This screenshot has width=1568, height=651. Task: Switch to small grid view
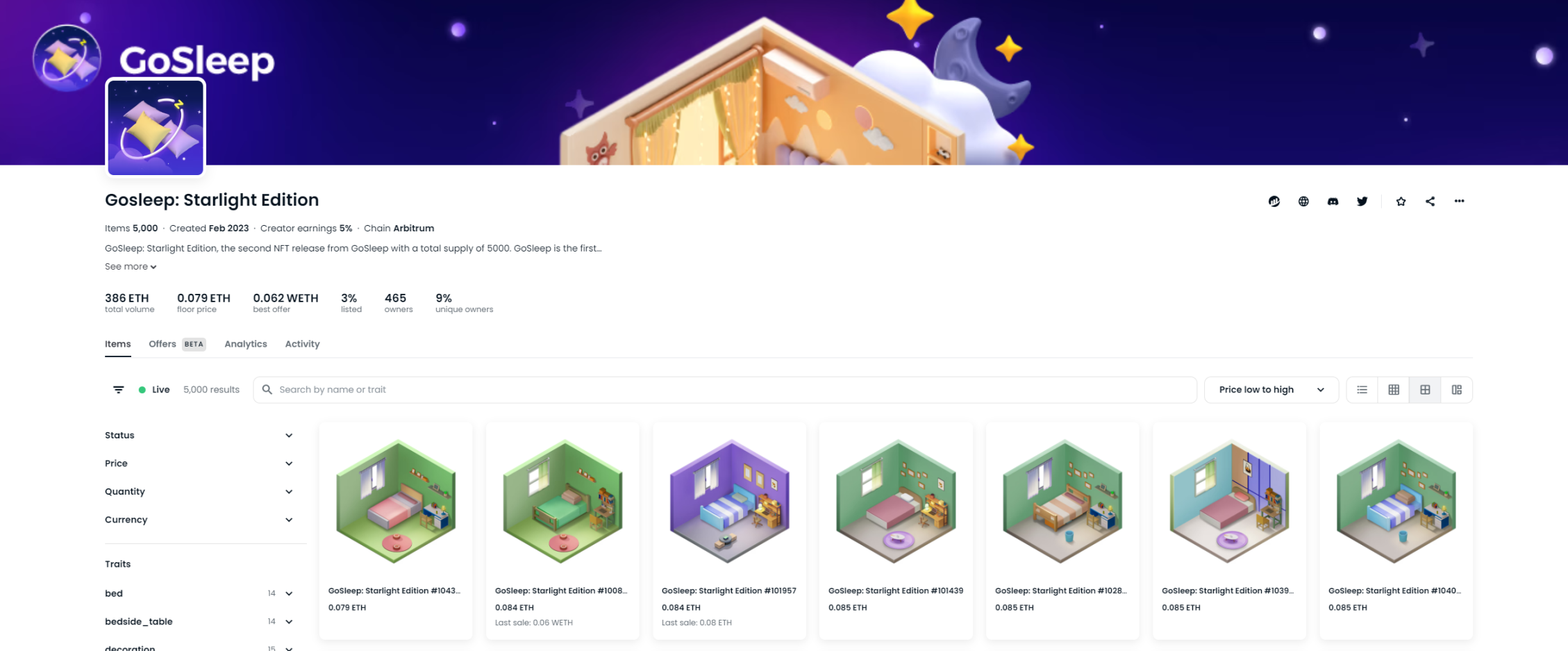[1393, 390]
